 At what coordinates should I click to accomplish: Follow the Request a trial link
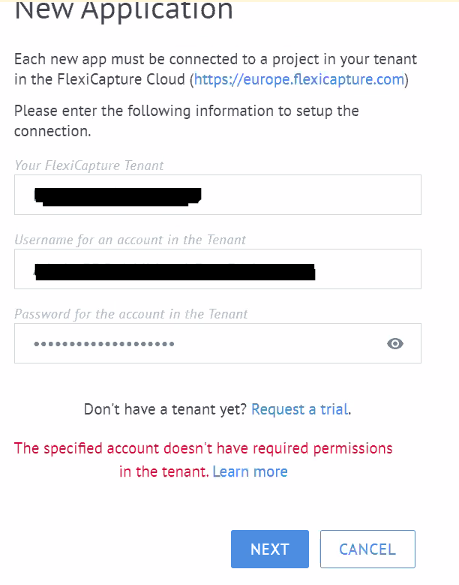(300, 409)
